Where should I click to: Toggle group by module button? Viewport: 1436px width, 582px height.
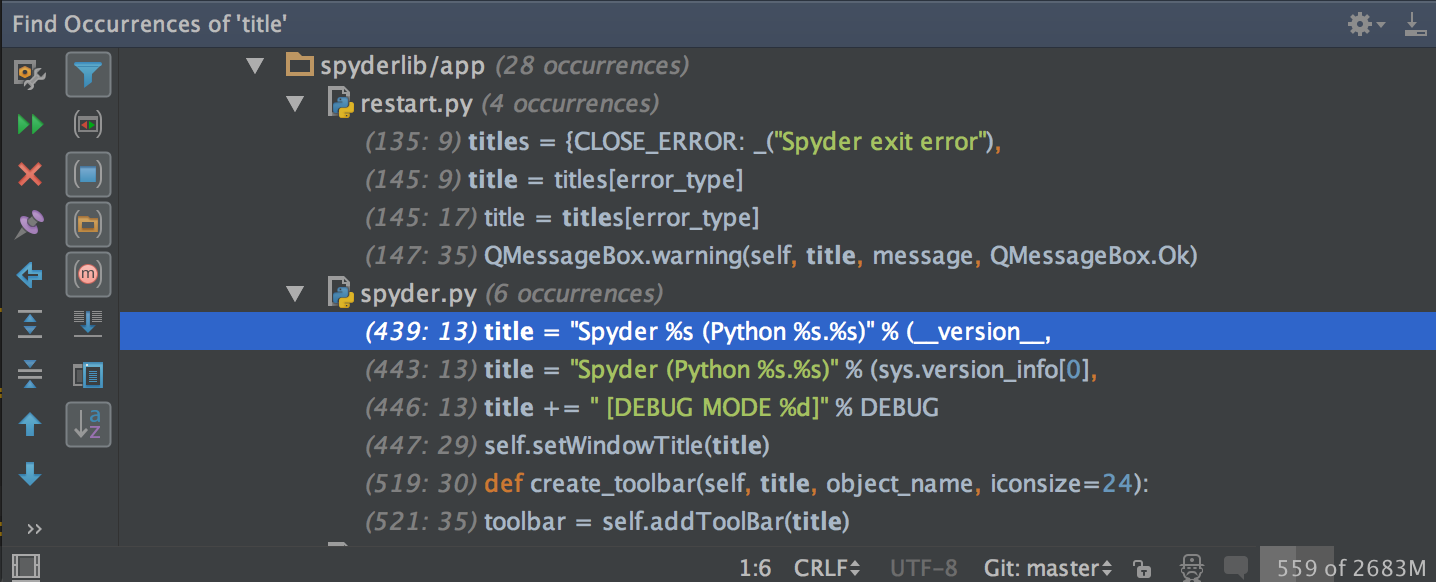(x=88, y=175)
